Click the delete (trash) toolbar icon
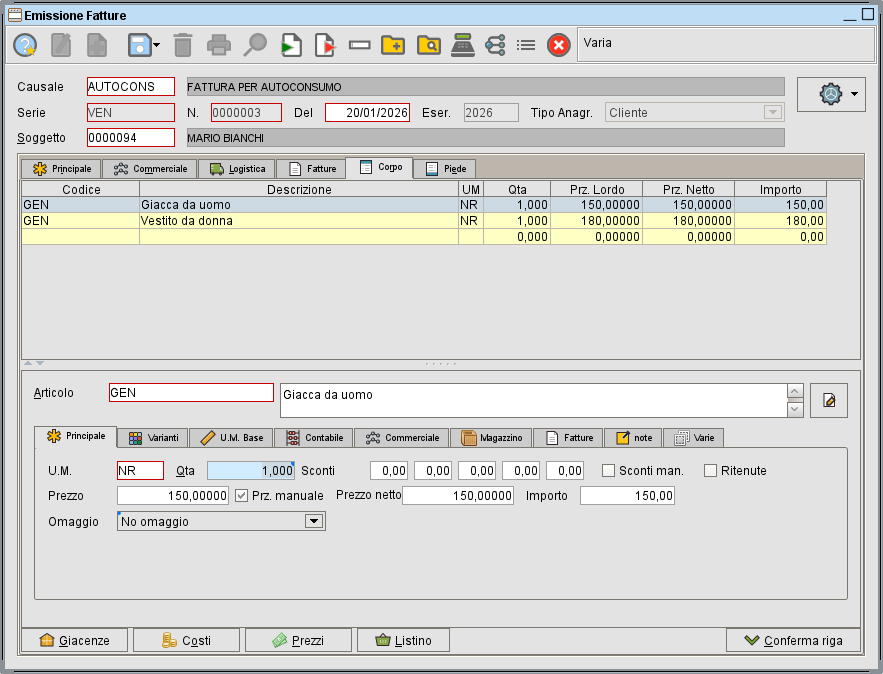The width and height of the screenshot is (883, 674). pyautogui.click(x=185, y=45)
